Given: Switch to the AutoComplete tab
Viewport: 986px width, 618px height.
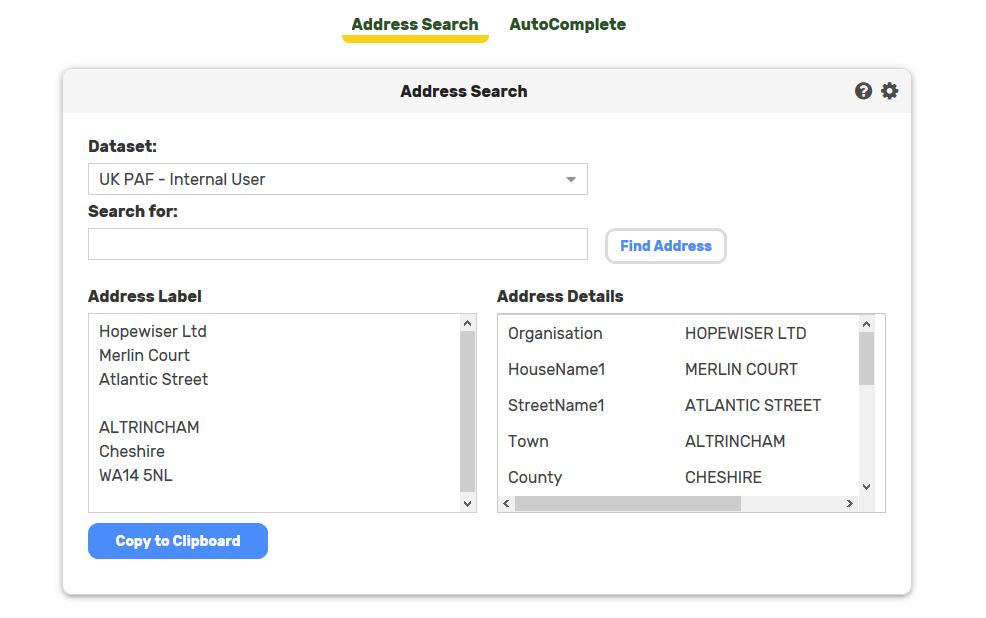Looking at the screenshot, I should point(568,25).
